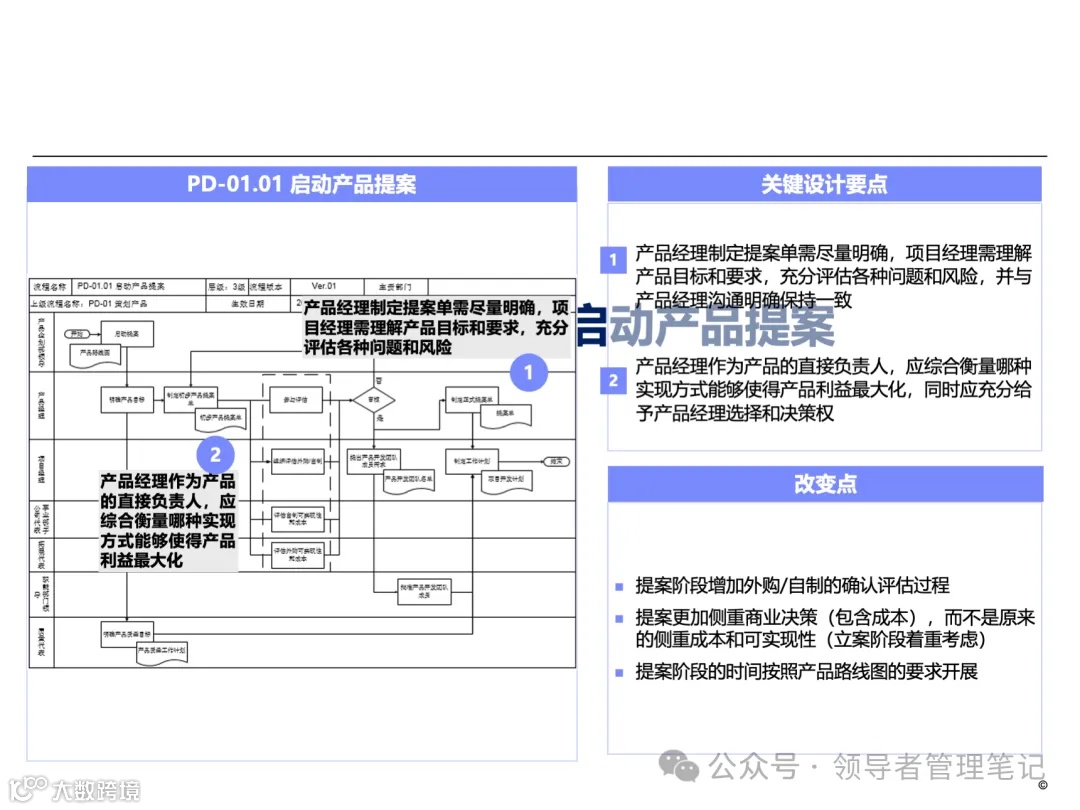Click the 开始 start oval shape
This screenshot has height=810, width=1080.
point(77,332)
